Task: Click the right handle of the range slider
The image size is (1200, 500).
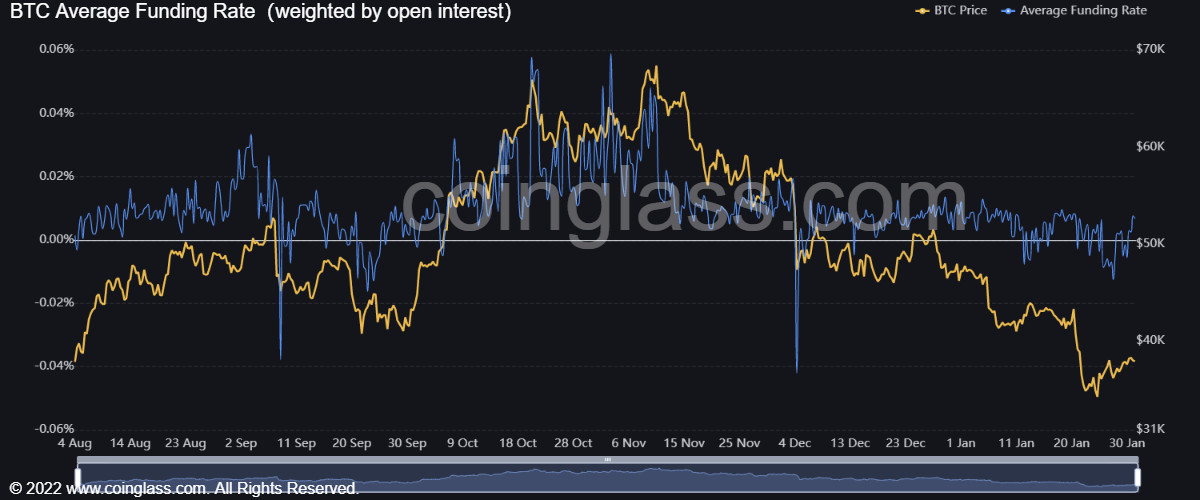Action: click(1137, 475)
